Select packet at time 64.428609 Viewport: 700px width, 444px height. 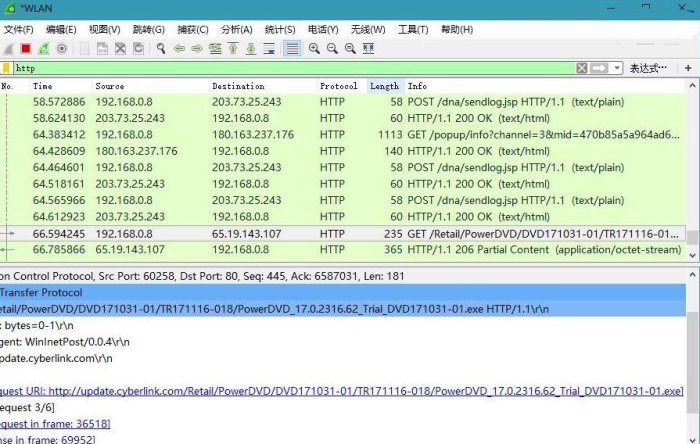tap(343, 151)
